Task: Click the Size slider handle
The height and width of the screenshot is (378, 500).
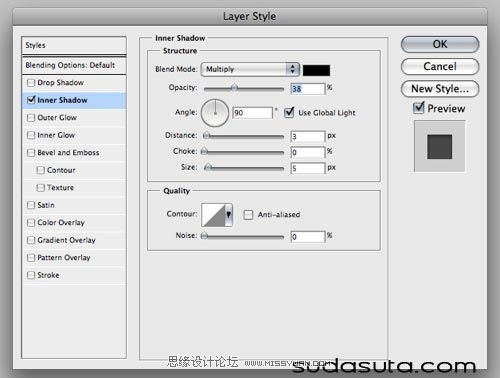Action: [208, 167]
